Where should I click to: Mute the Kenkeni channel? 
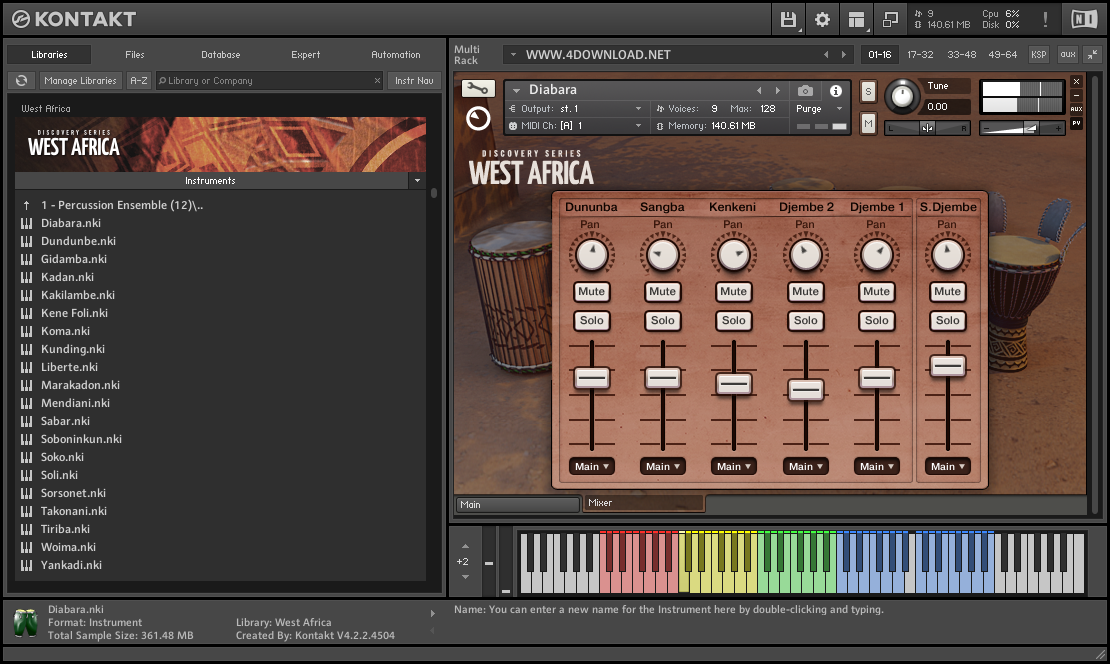[x=733, y=292]
